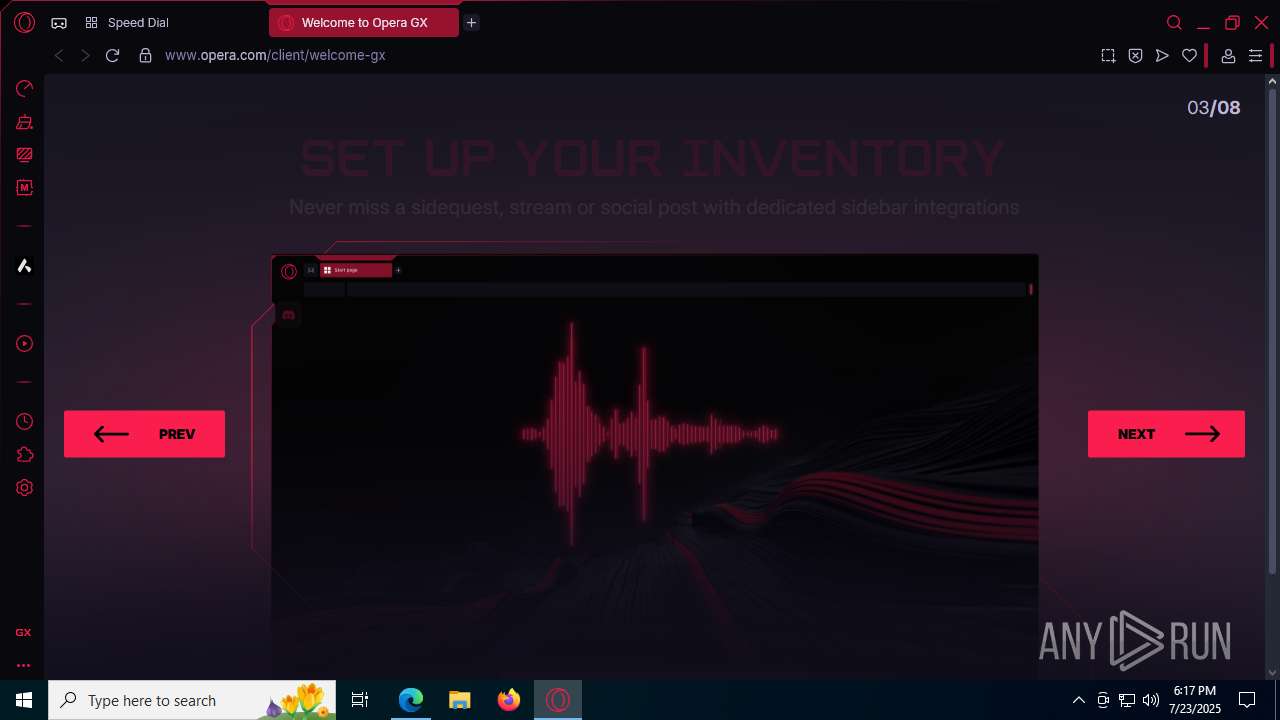Bookmark page with the heart icon

tap(1189, 56)
